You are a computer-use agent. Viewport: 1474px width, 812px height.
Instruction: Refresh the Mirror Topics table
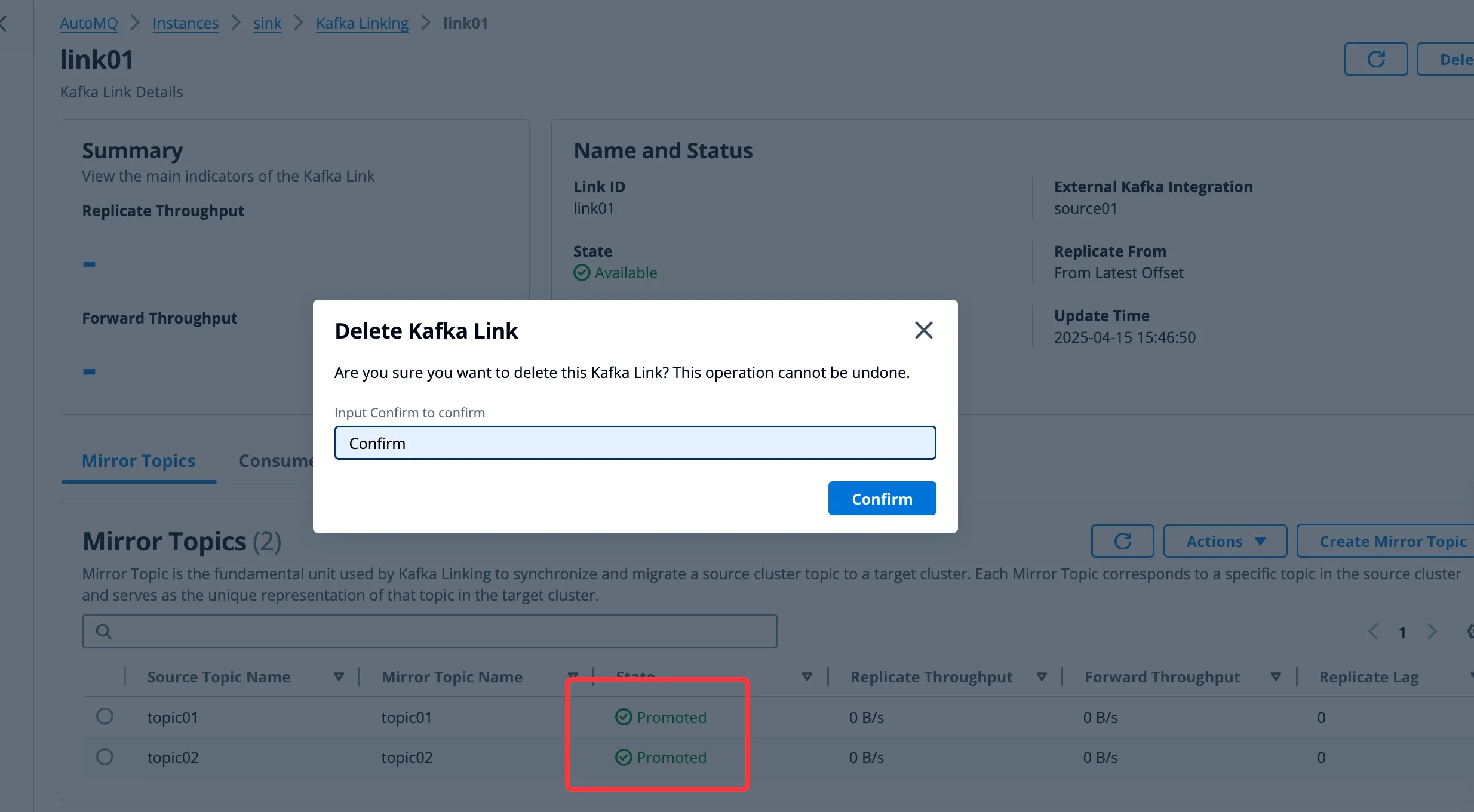point(1122,540)
